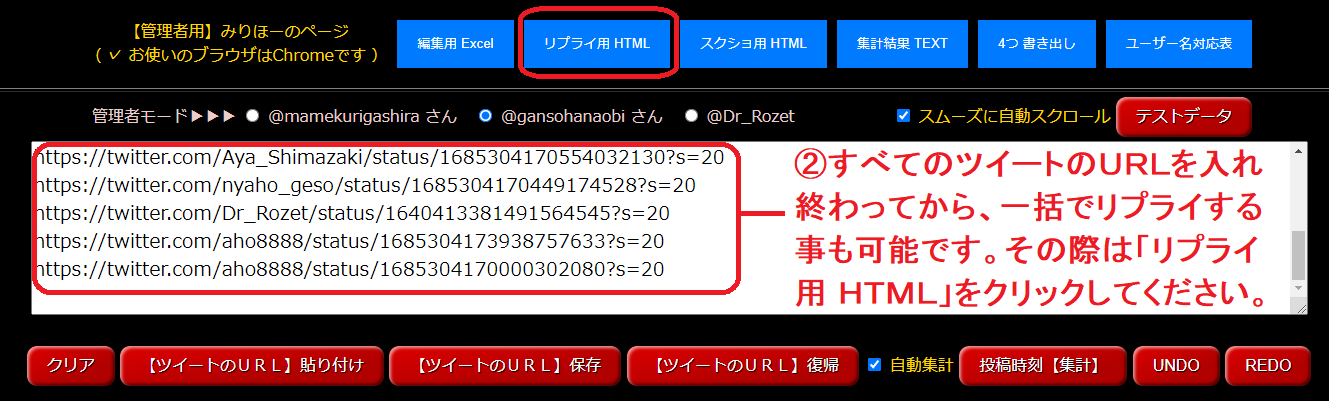The width and height of the screenshot is (1329, 401).
Task: Select @mamekurigashira admin radio option
Action: tap(253, 116)
